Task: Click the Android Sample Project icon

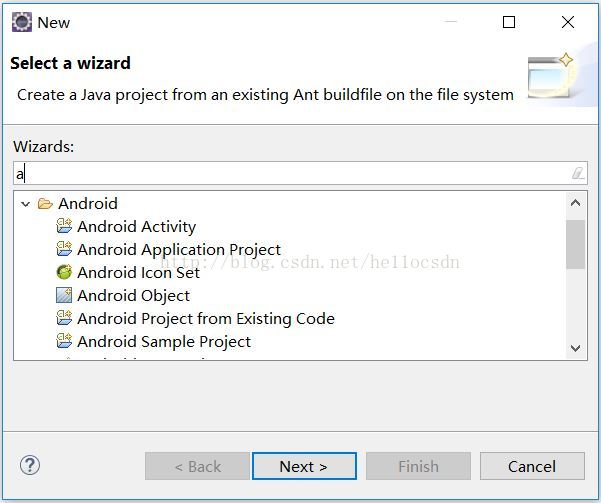Action: (x=64, y=341)
